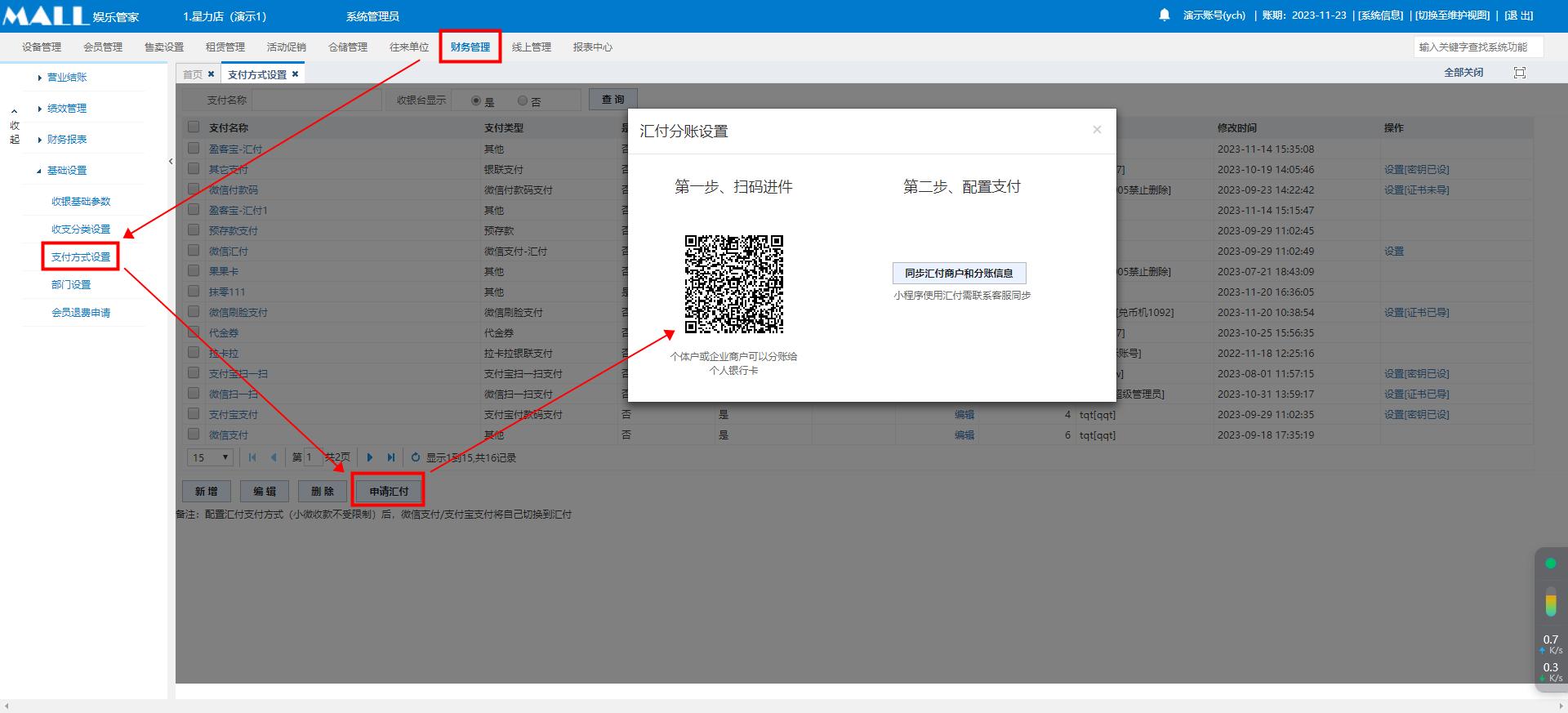The image size is (1568, 713).
Task: Open the 报表中心 menu
Action: [x=593, y=47]
